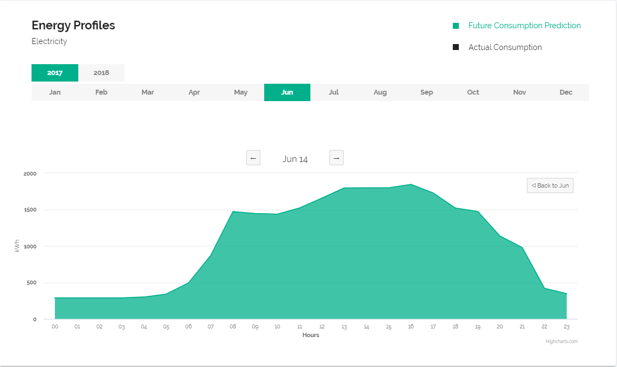
Task: Go to next day with right arrow
Action: 336,158
